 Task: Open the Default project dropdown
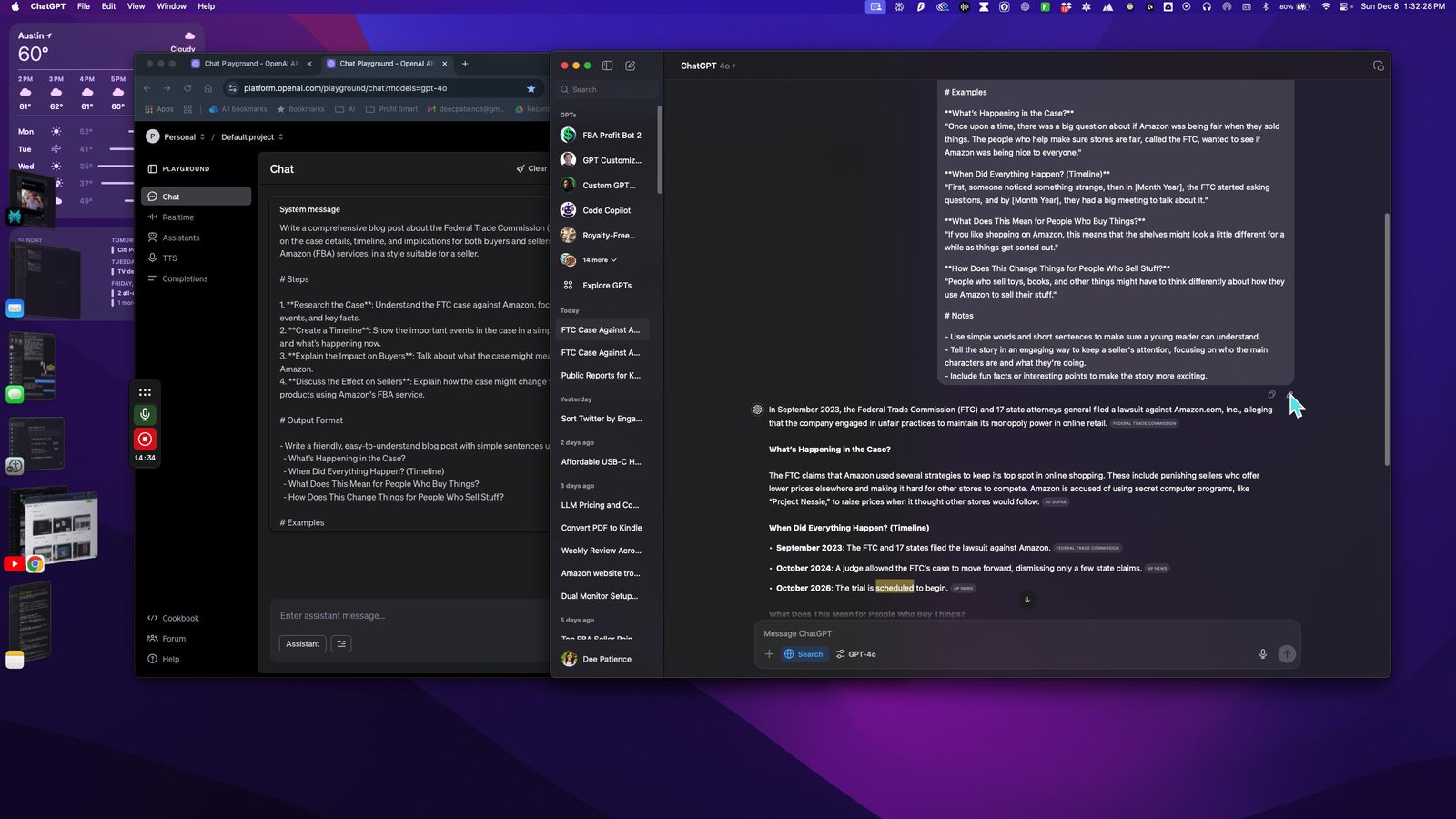252,137
